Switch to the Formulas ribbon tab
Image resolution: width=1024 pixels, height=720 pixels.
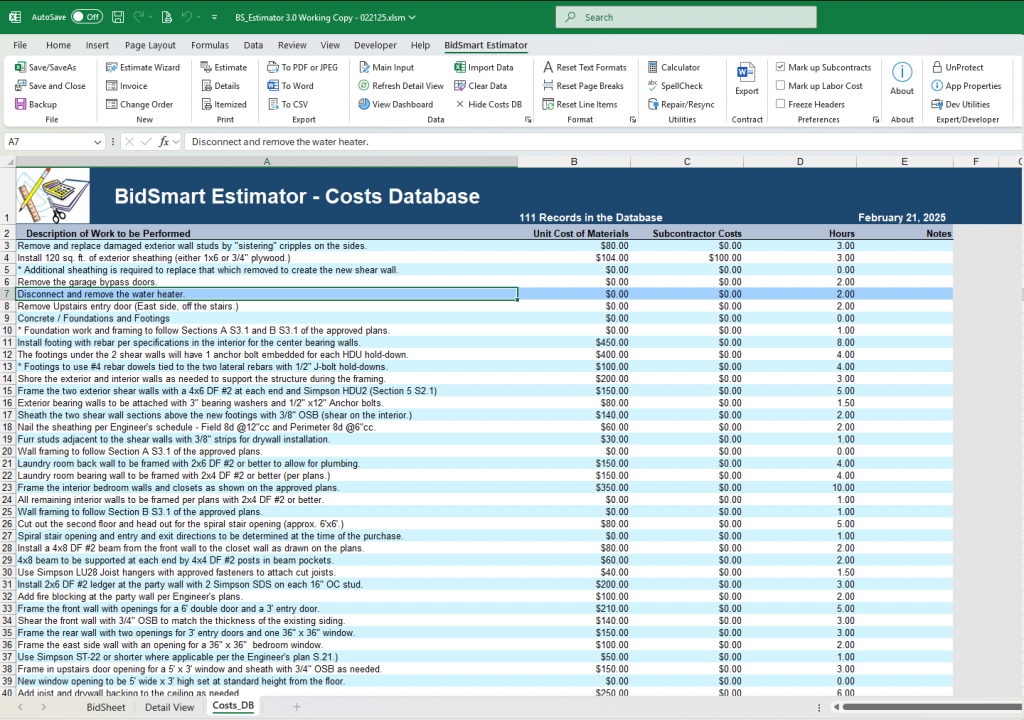210,45
